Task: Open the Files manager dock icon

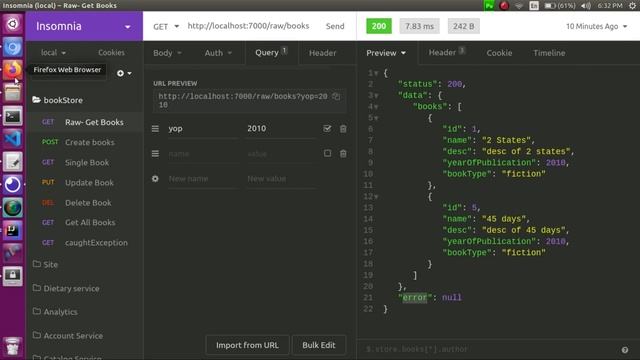Action: 13,93
